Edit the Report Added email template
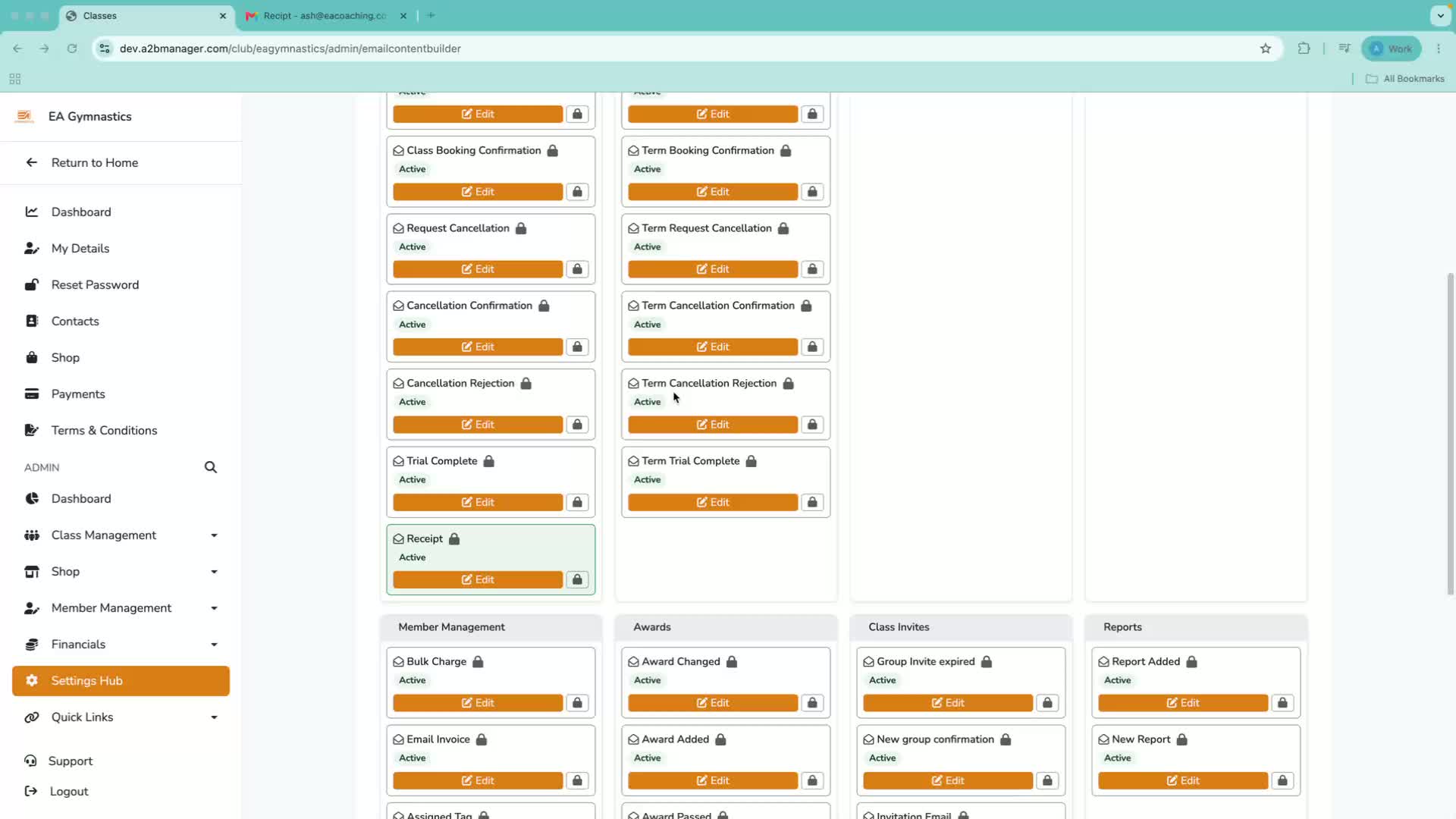The width and height of the screenshot is (1456, 819). pos(1183,703)
